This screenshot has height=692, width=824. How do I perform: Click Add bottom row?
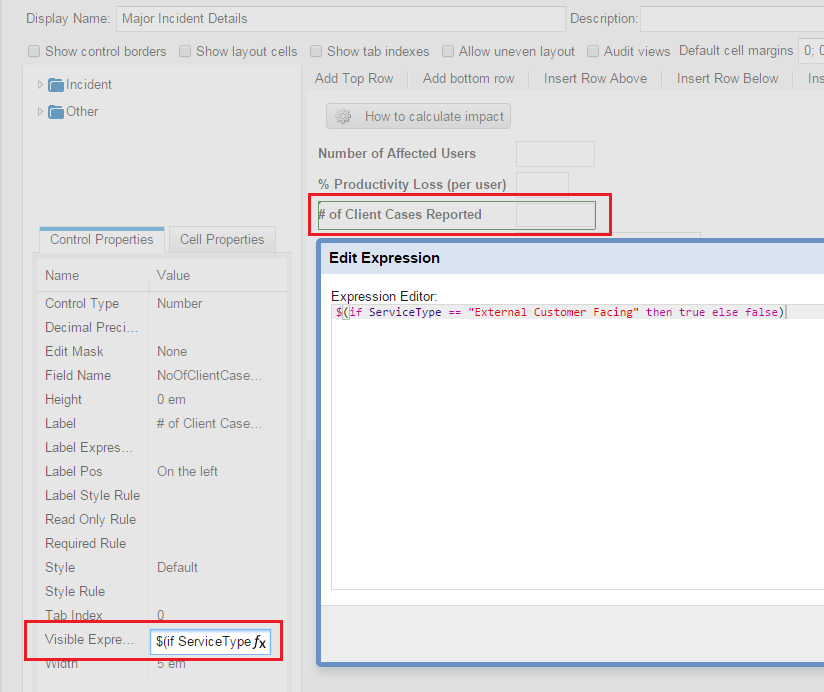(468, 78)
